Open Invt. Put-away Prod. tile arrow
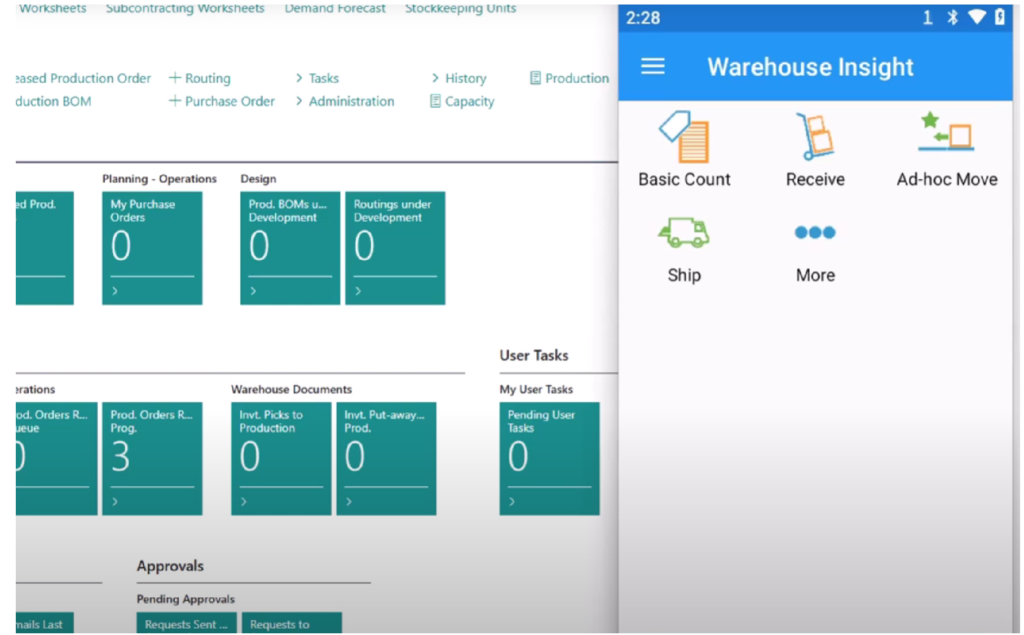Screen dimensions: 1024x635 (349, 501)
